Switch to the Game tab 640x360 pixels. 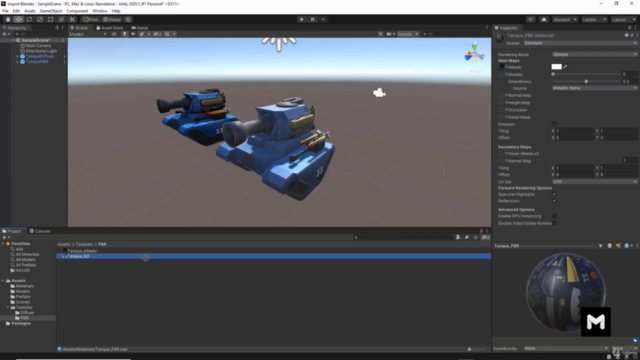[140, 28]
